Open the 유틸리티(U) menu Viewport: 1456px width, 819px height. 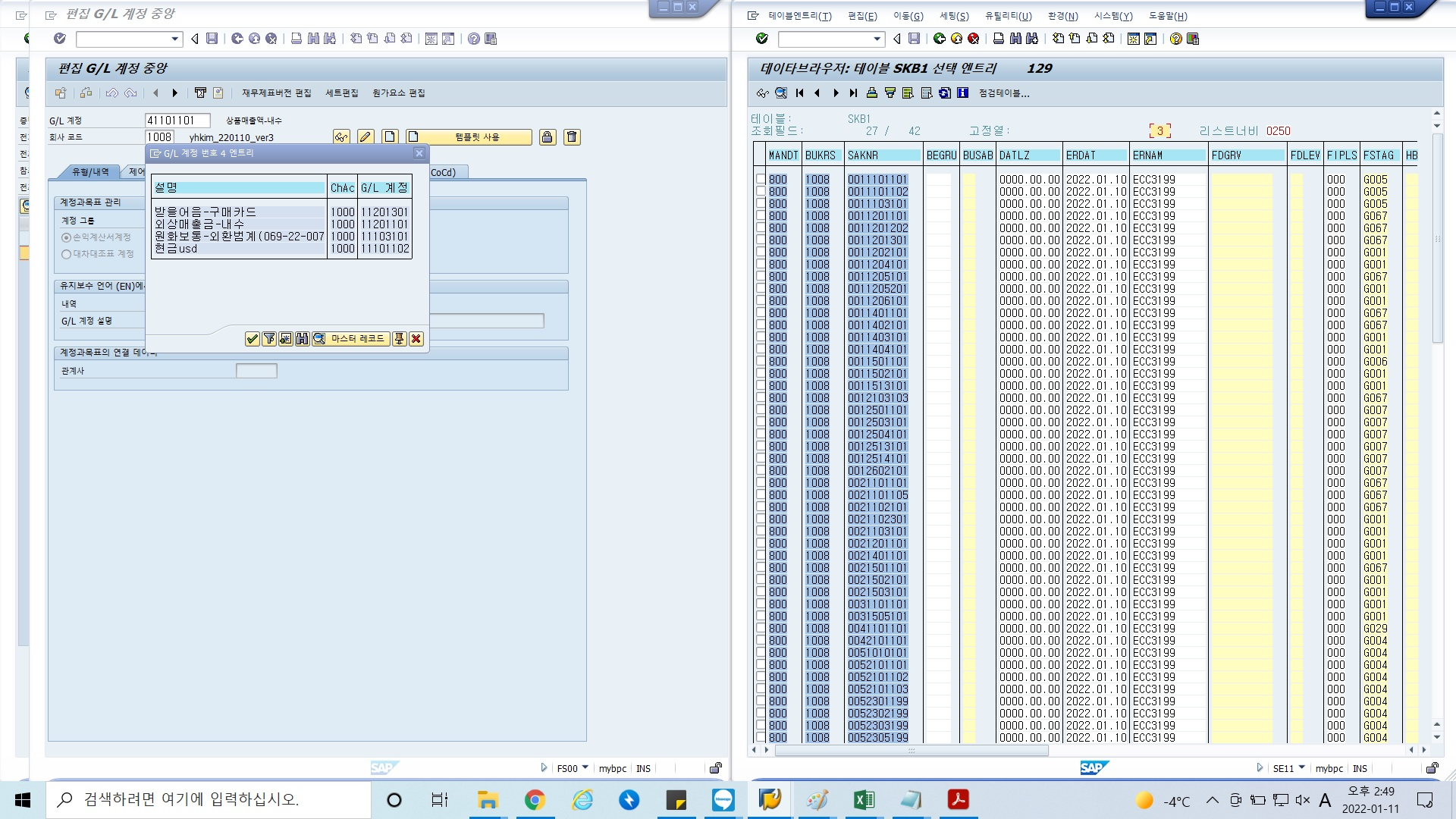click(1008, 16)
